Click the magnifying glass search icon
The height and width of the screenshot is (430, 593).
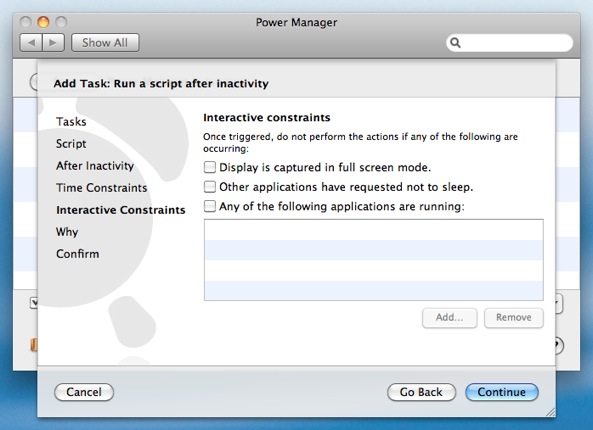(x=456, y=43)
